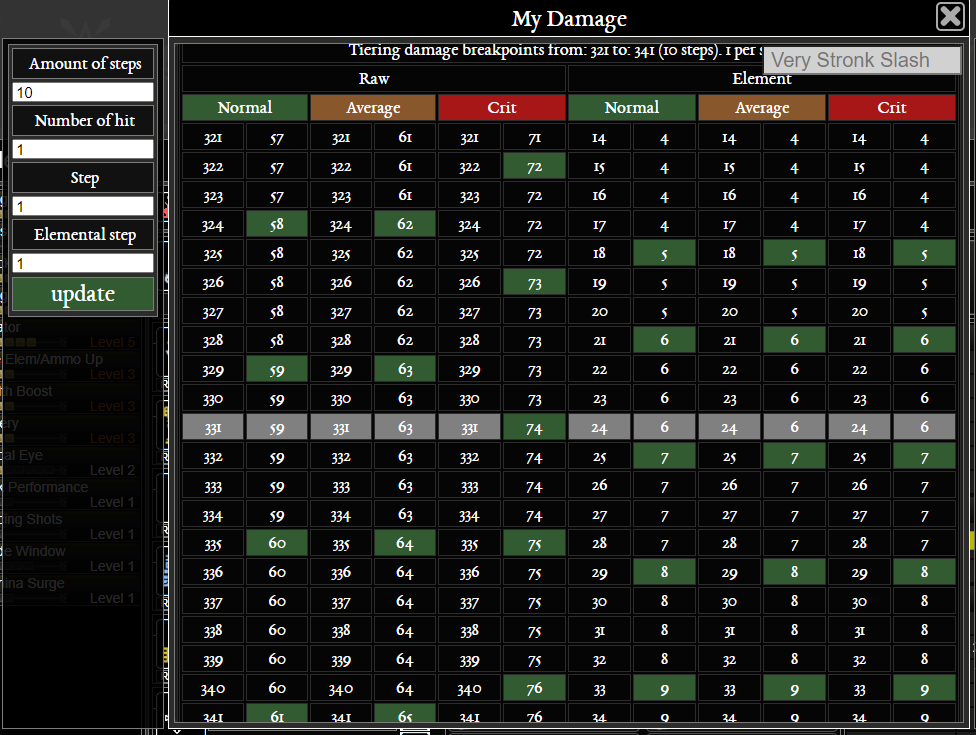Click the Elemental step label
This screenshot has width=976, height=735.
85,235
